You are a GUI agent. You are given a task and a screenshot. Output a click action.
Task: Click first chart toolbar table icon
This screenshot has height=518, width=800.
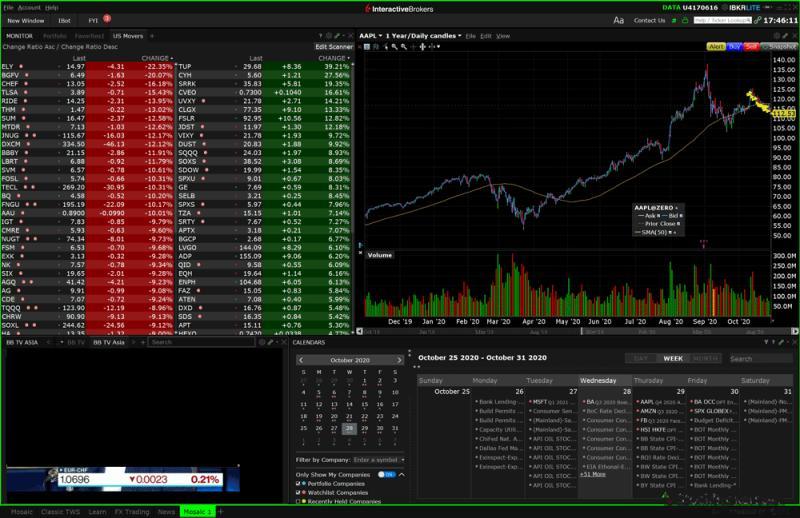point(366,47)
